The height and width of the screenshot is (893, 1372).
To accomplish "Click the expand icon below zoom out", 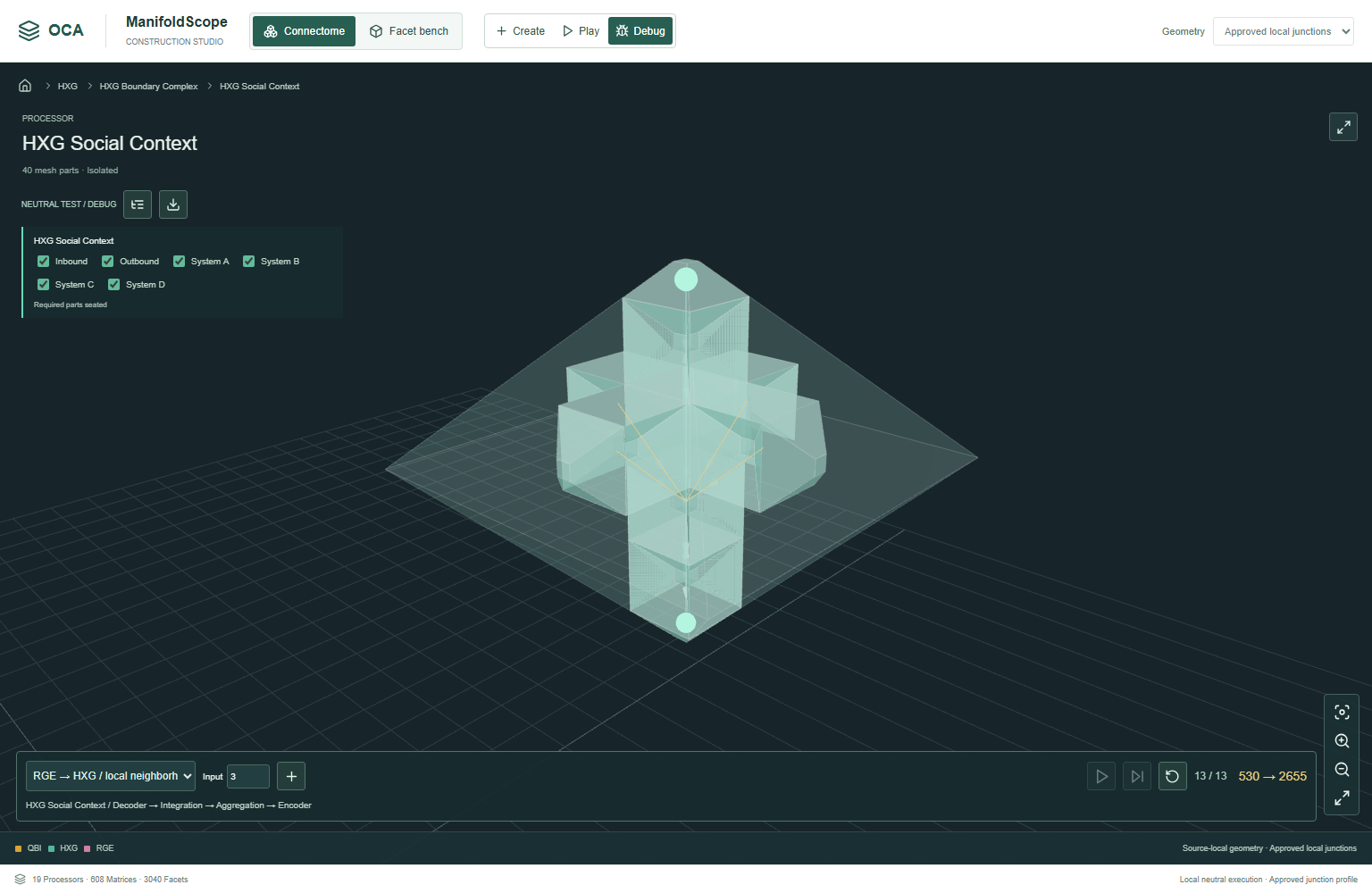I will click(1342, 797).
